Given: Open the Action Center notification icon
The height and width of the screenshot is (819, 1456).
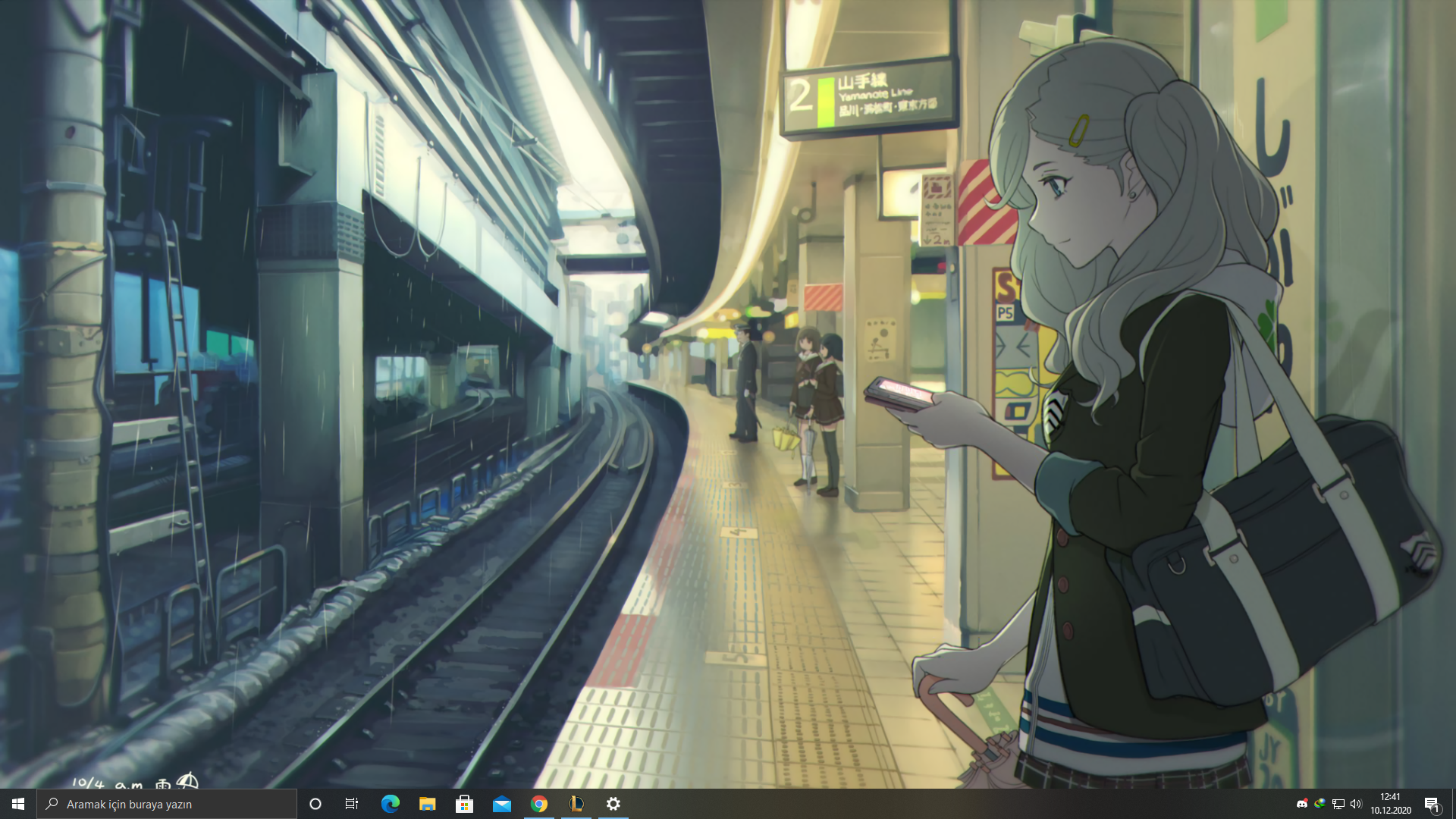Looking at the screenshot, I should pyautogui.click(x=1432, y=804).
